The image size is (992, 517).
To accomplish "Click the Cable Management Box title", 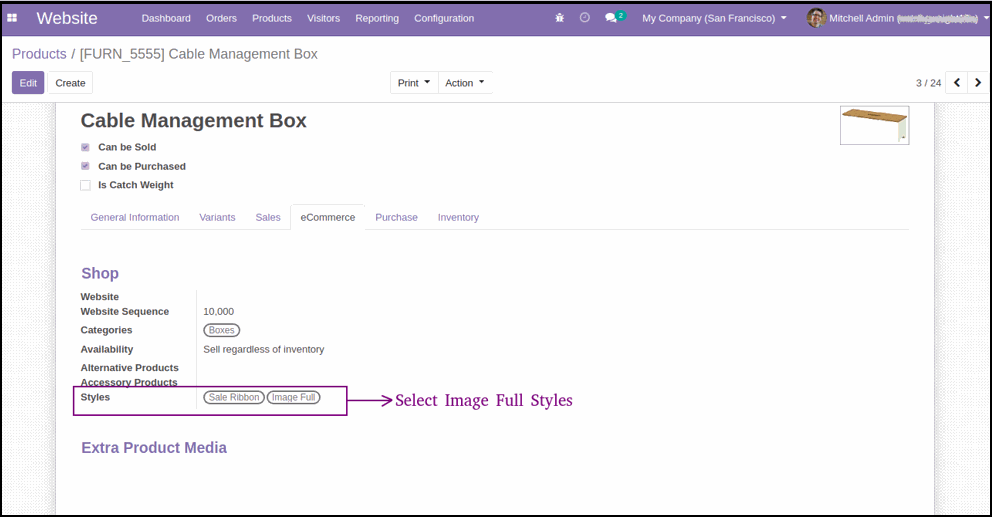I will pos(194,120).
